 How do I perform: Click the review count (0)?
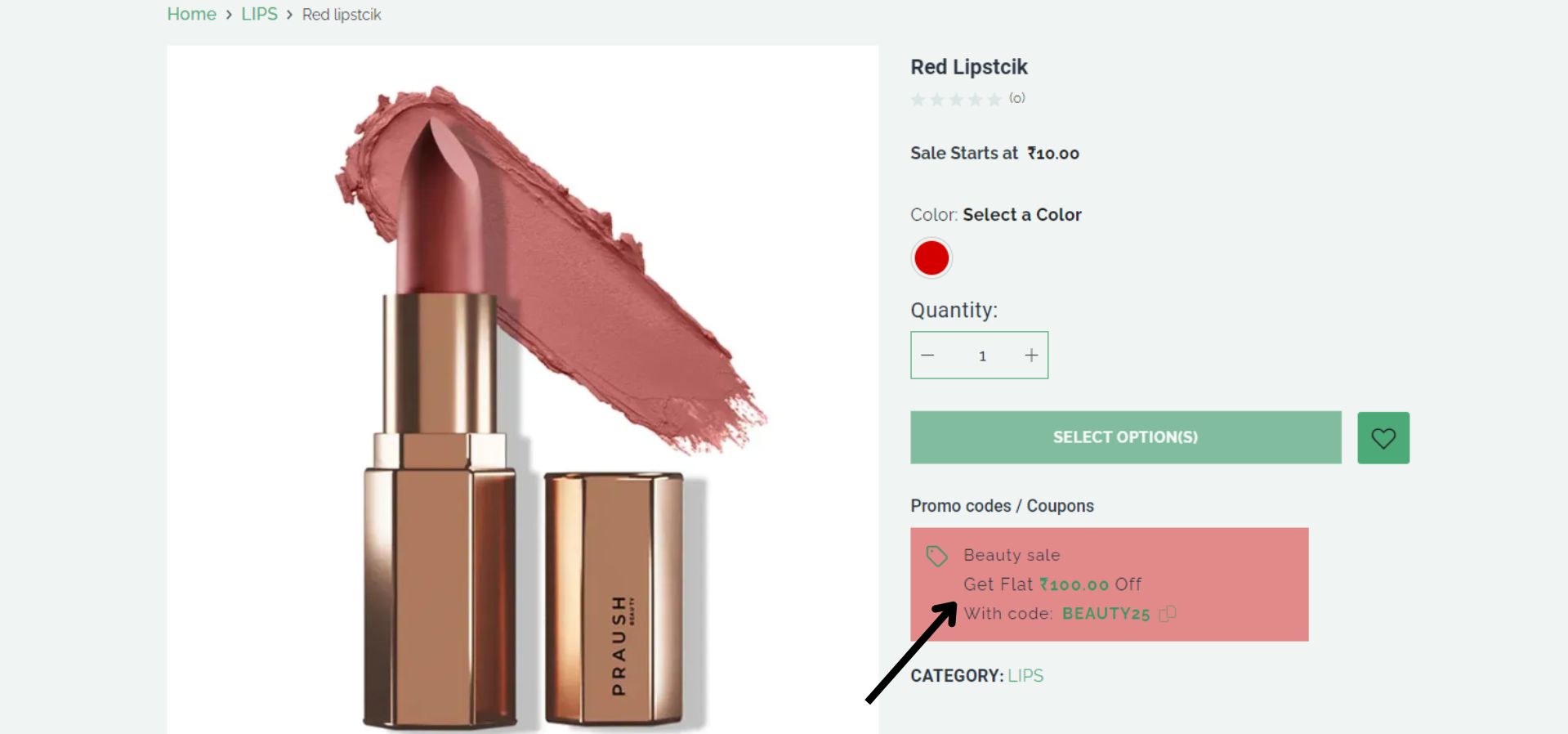pyautogui.click(x=1016, y=98)
